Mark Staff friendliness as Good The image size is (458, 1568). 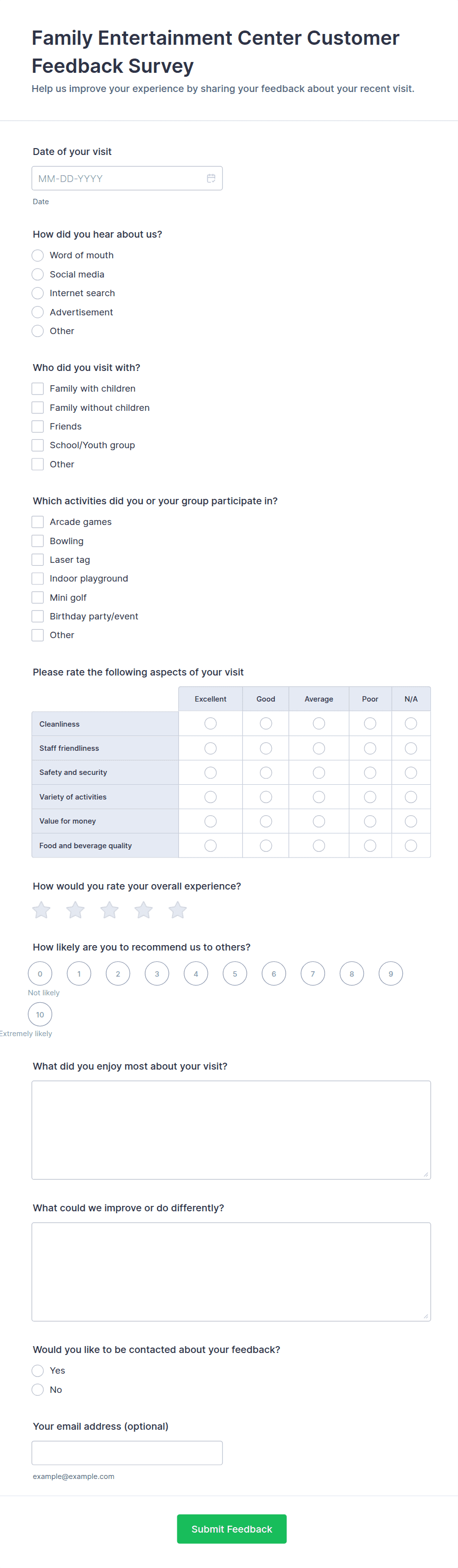[265, 748]
